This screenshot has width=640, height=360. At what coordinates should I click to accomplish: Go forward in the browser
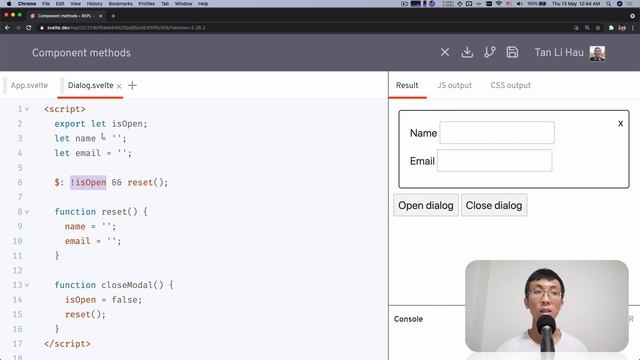(x=18, y=28)
